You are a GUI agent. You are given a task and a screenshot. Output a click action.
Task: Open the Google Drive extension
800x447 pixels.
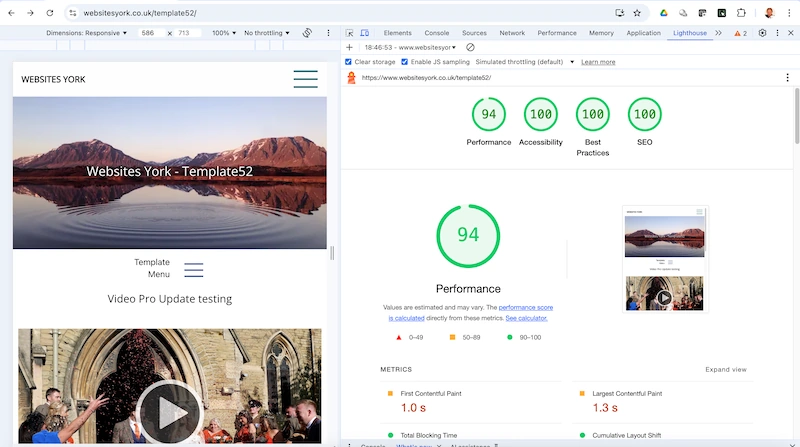point(663,13)
